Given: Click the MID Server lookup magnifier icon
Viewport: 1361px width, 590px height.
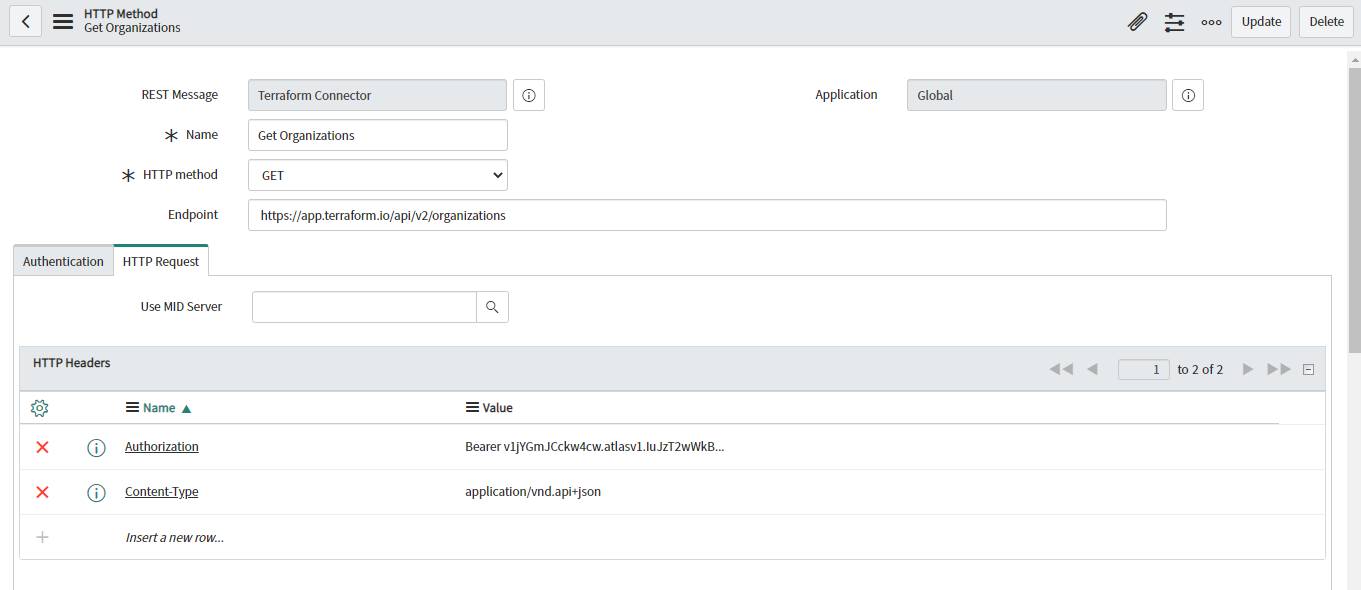Looking at the screenshot, I should (x=492, y=306).
